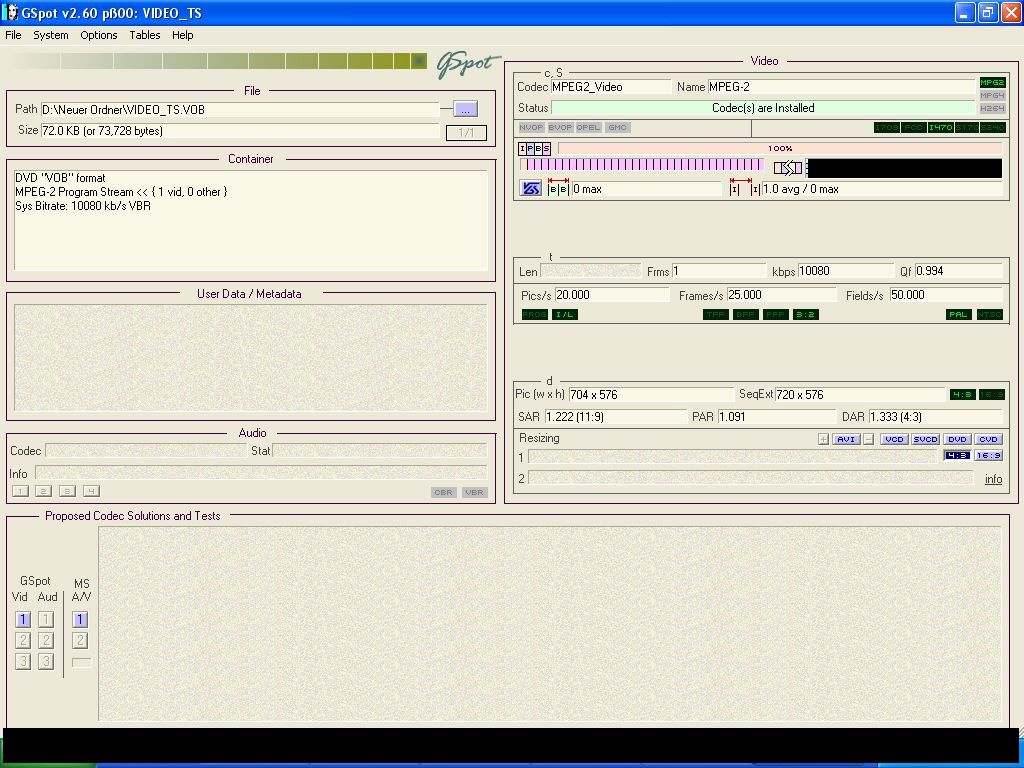Click the S240 colorimetry indicator

993,127
